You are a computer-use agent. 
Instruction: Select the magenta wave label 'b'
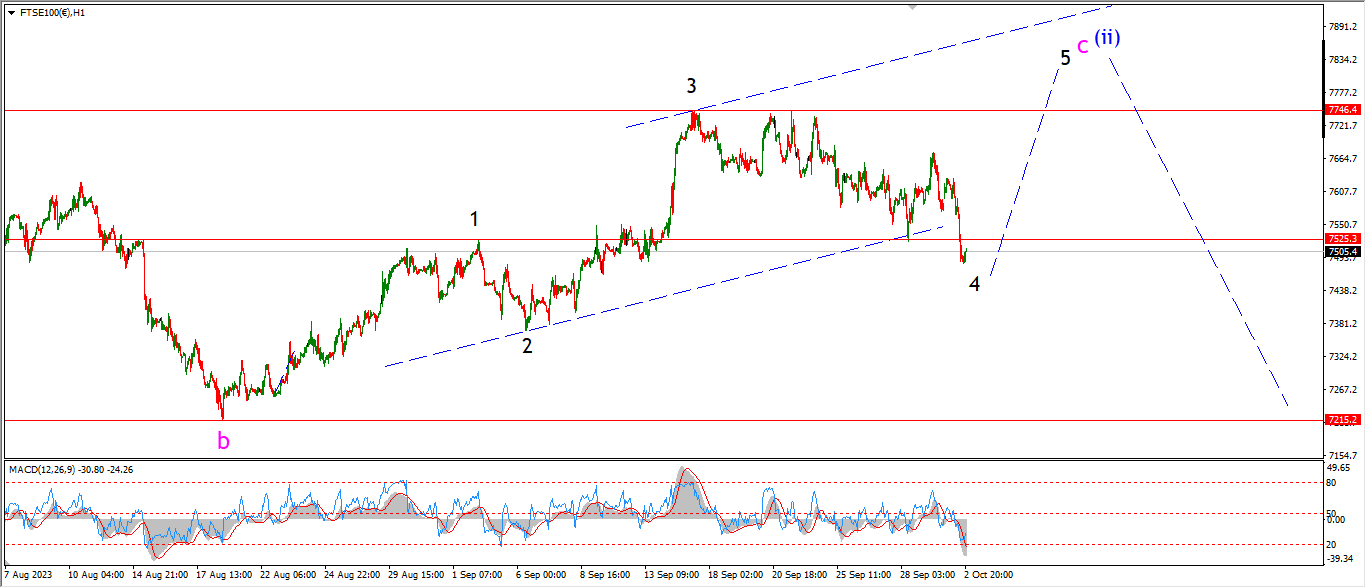[x=224, y=441]
